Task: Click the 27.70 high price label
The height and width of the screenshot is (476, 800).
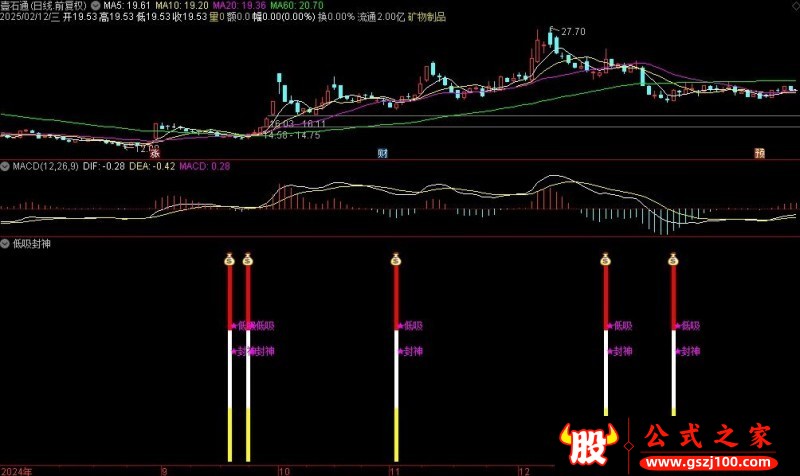Action: tap(573, 32)
